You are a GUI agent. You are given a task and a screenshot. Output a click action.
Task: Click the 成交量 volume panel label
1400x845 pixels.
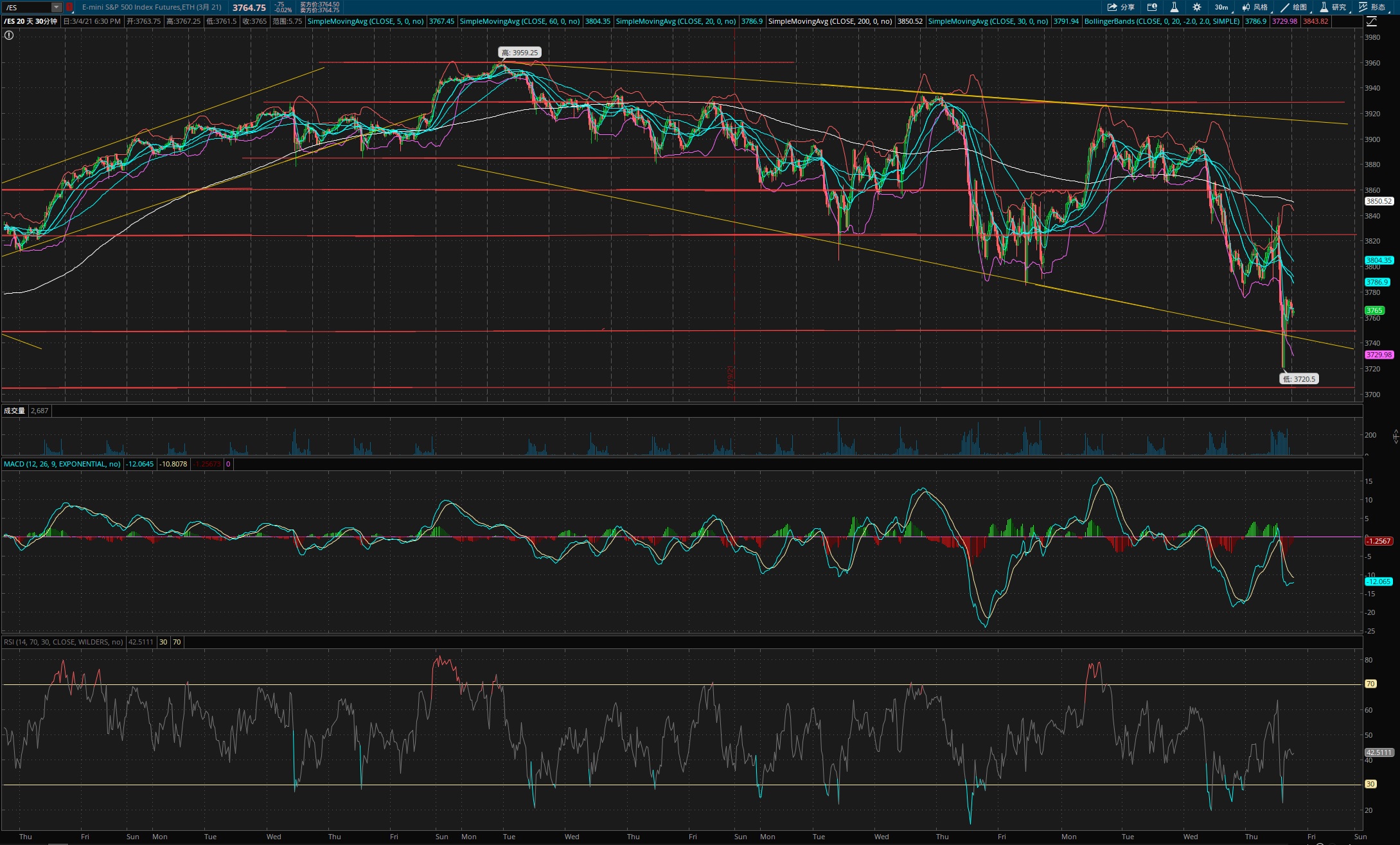14,411
